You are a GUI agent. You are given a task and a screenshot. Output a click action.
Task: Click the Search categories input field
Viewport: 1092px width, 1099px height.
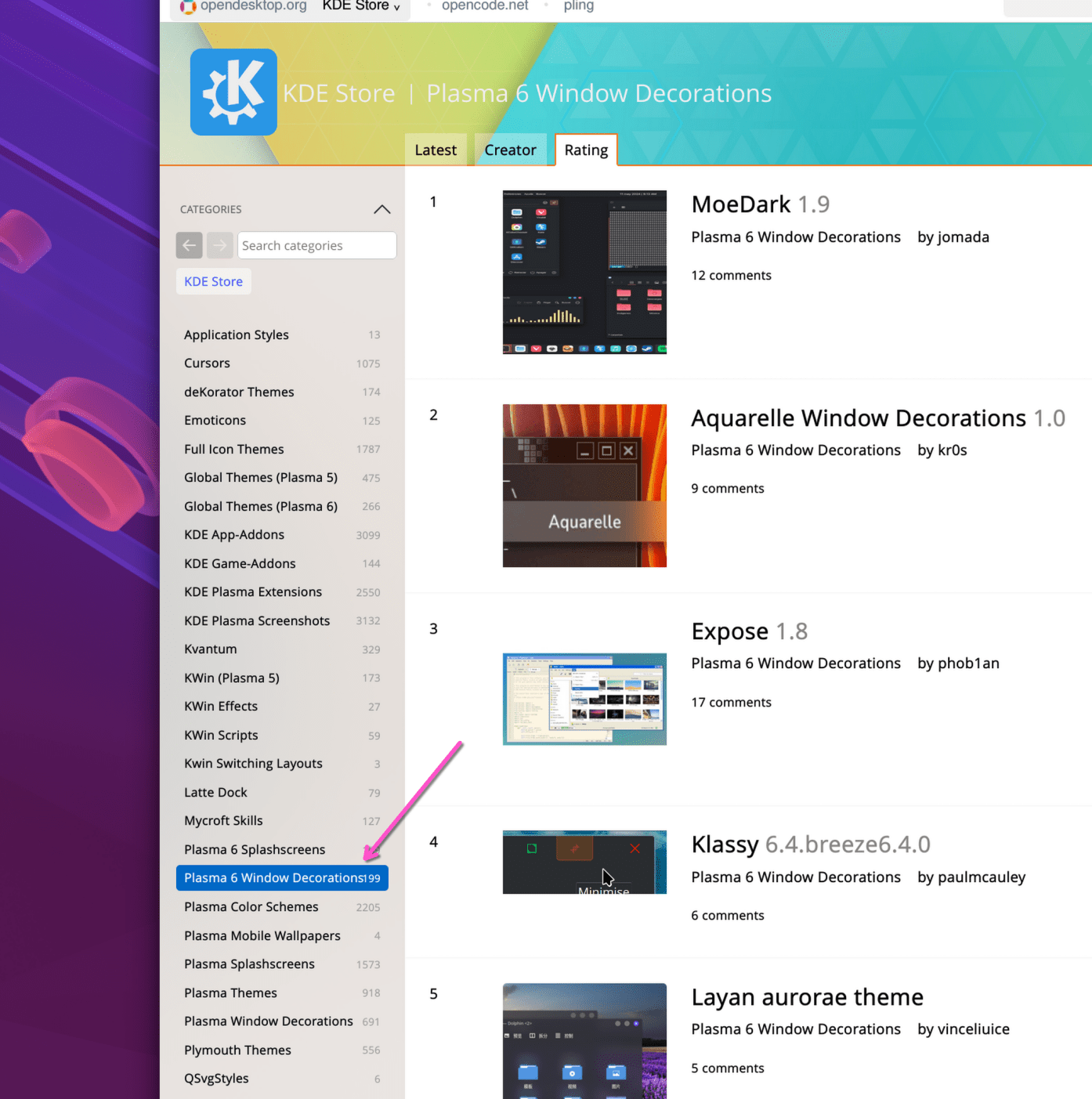pyautogui.click(x=316, y=245)
